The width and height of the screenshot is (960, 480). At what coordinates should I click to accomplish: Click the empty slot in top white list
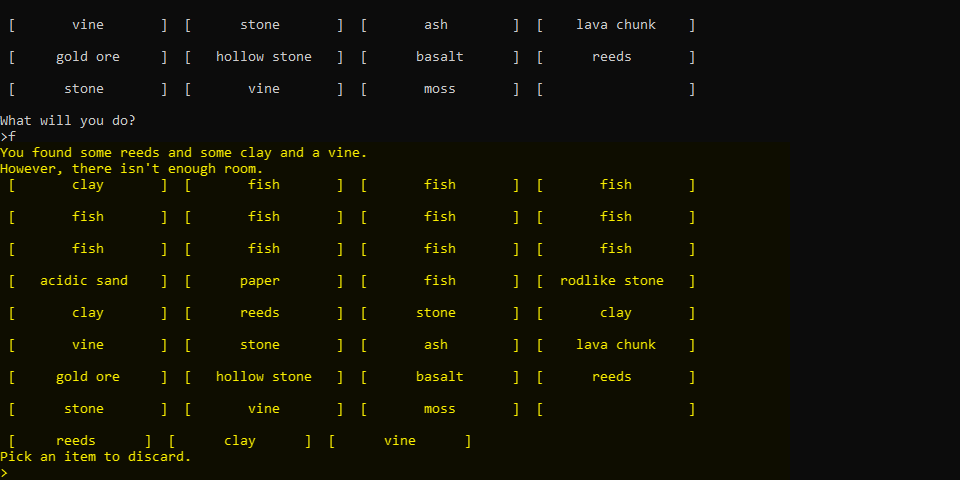616,89
